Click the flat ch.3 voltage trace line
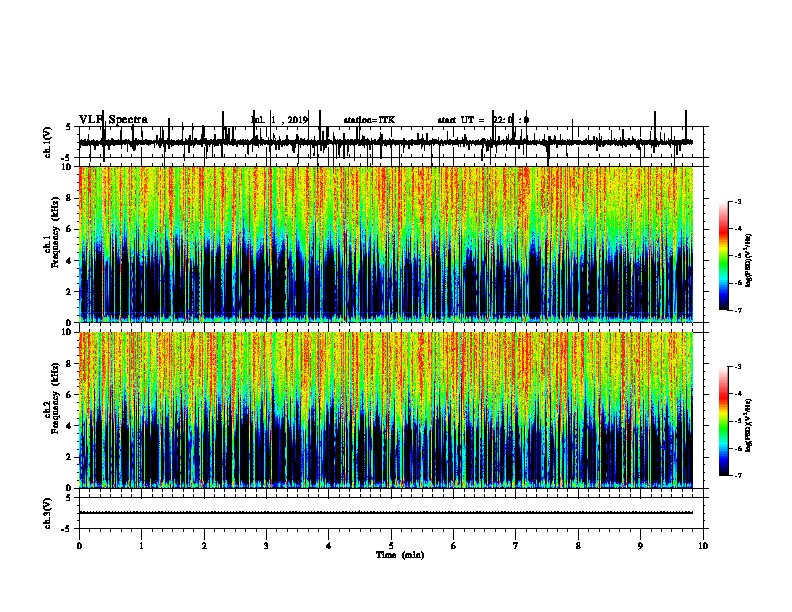The height and width of the screenshot is (612, 792). [386, 513]
